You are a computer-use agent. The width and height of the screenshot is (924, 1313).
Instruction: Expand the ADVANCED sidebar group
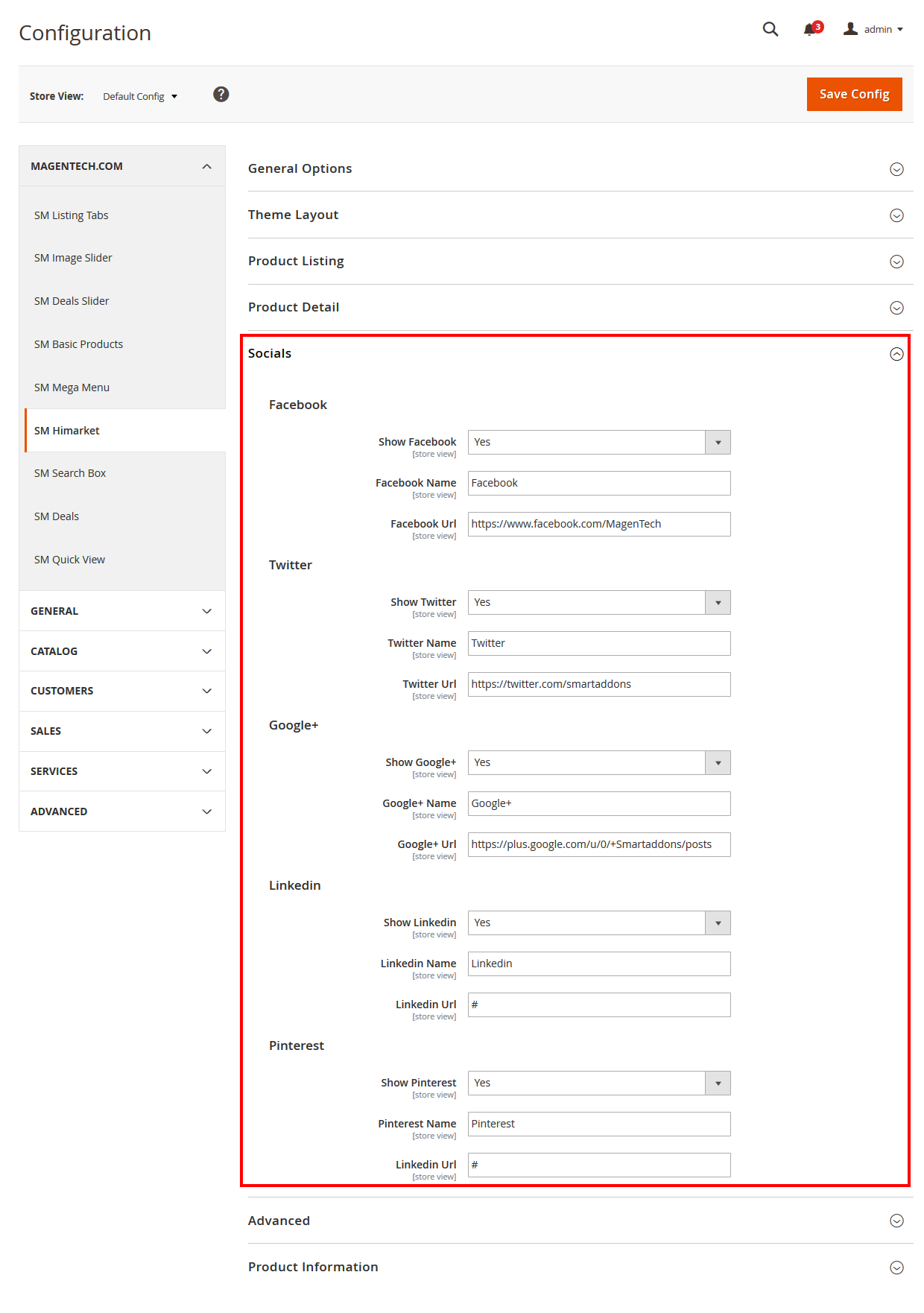click(x=122, y=811)
